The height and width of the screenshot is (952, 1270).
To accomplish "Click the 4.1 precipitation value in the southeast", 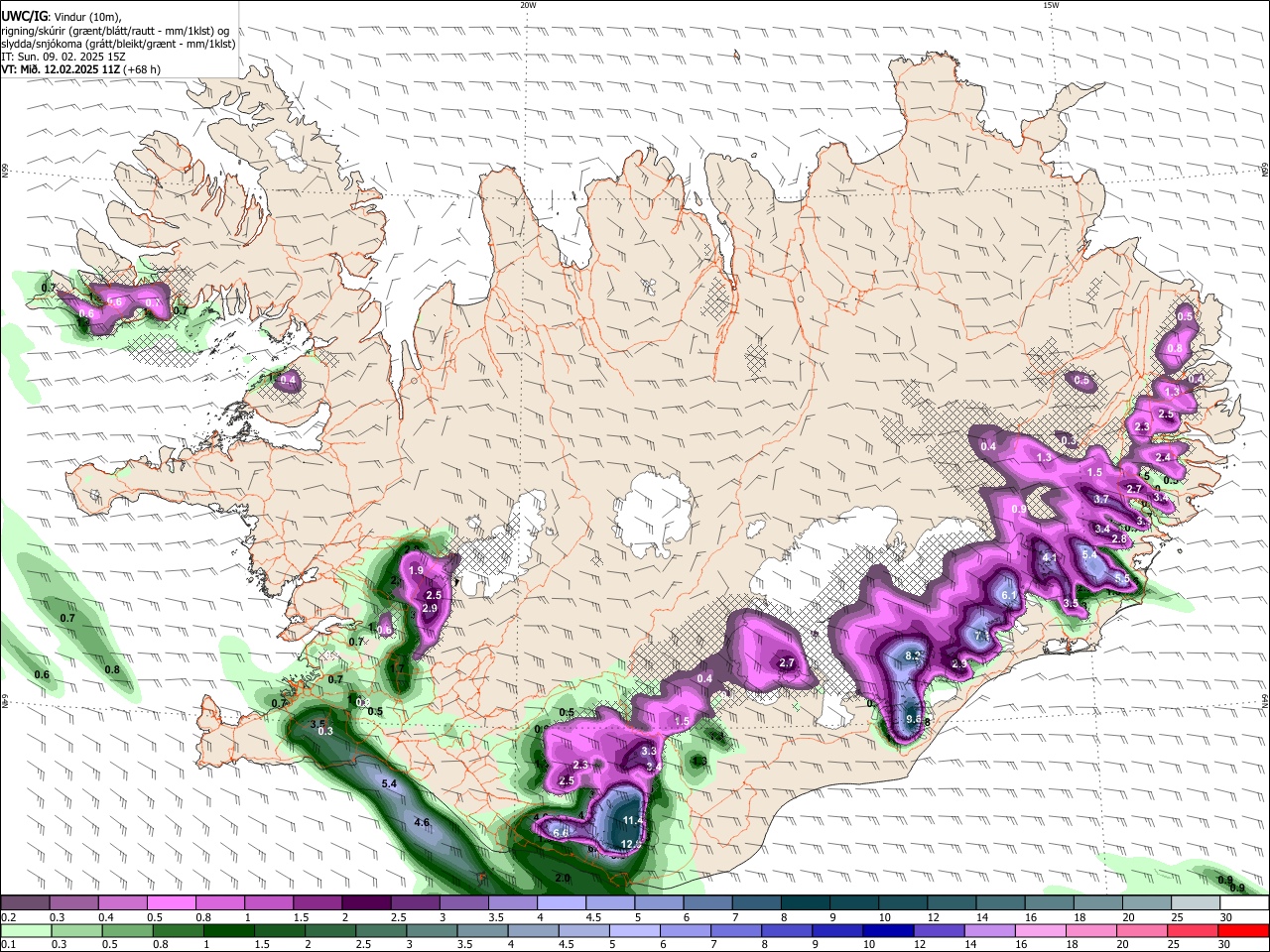I will (x=1050, y=558).
